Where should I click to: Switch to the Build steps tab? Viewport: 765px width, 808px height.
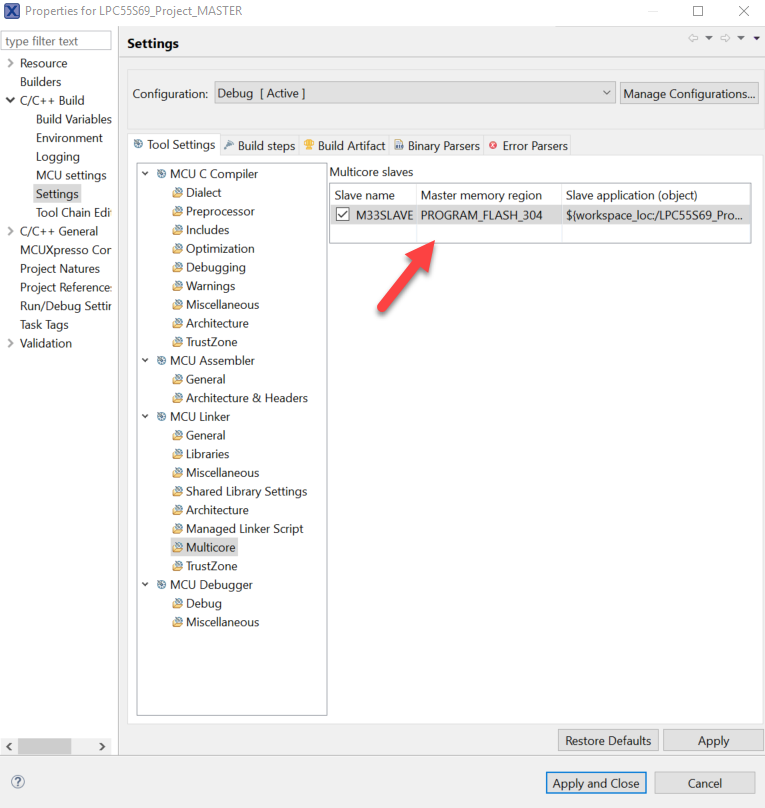coord(260,146)
